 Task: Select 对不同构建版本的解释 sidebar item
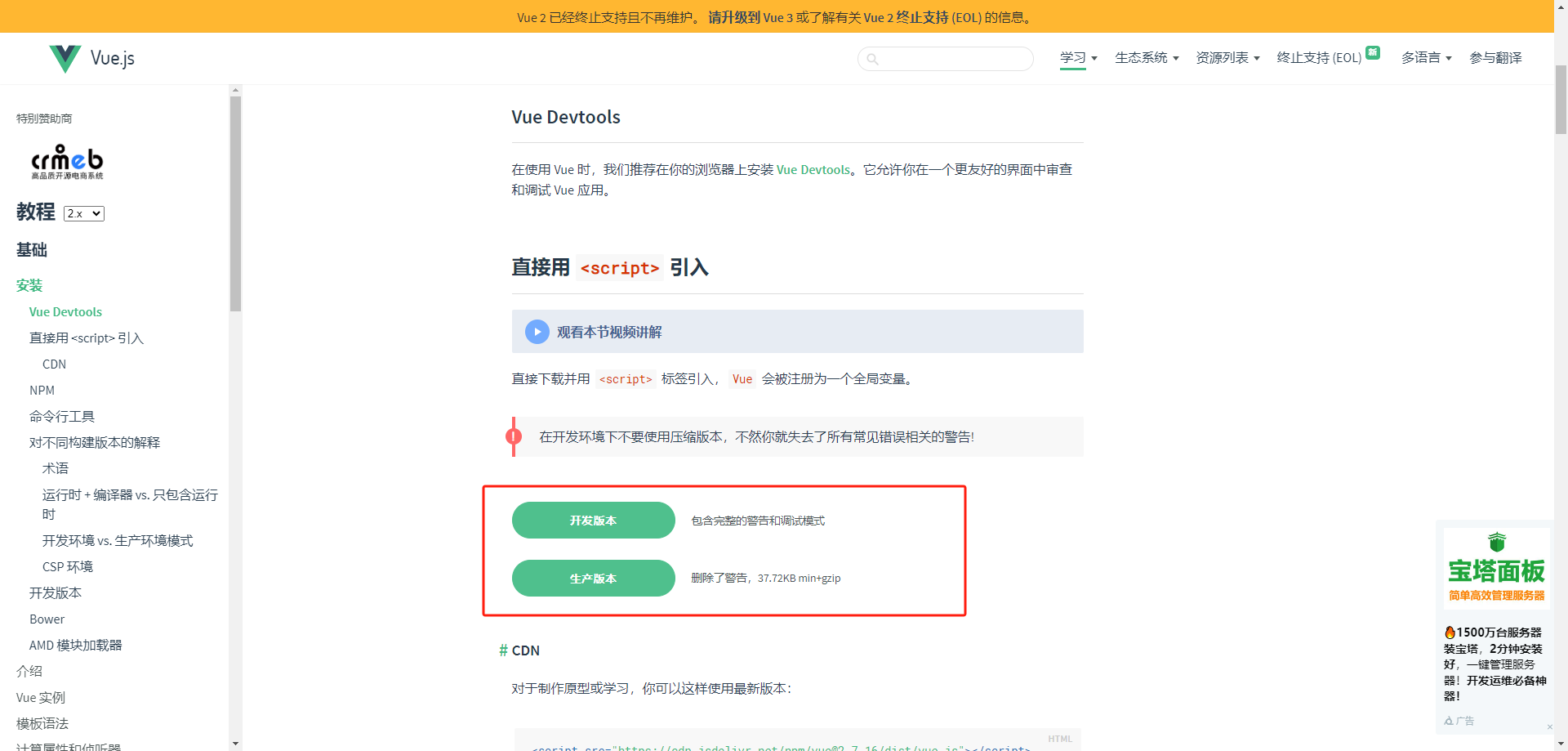pos(95,443)
